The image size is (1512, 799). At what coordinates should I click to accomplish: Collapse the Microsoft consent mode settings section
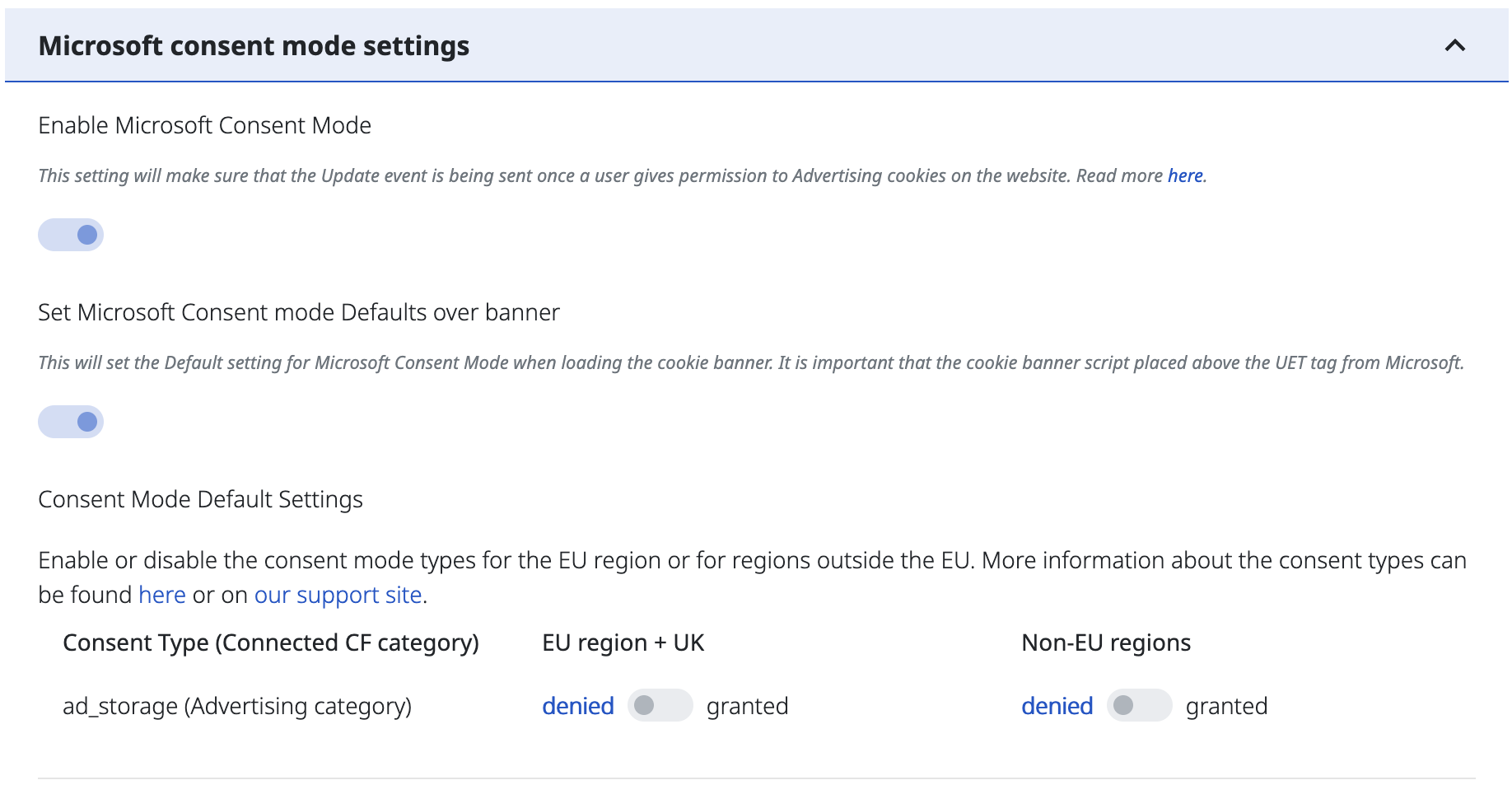coord(1454,45)
